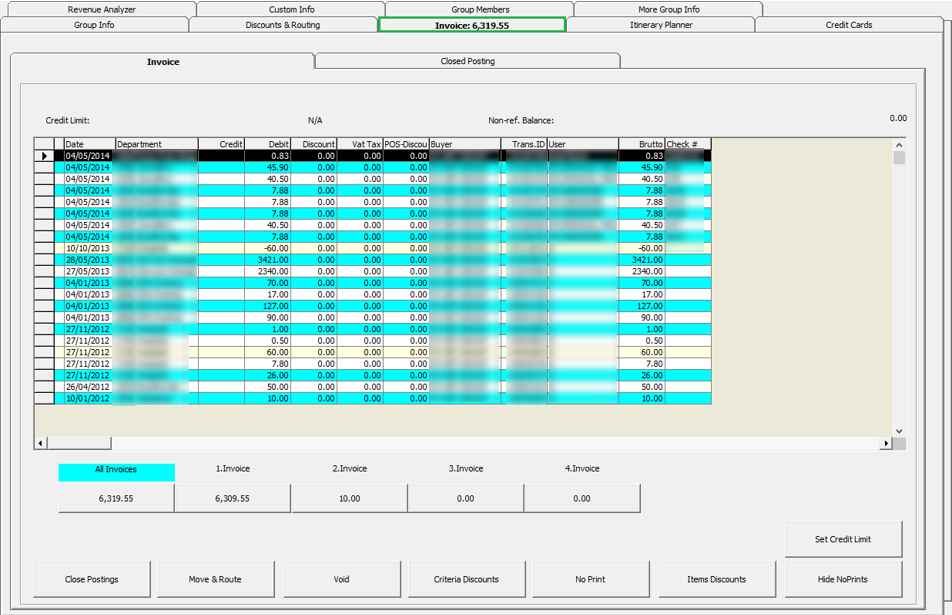The height and width of the screenshot is (615, 952).
Task: Click the Close Postings button
Action: (92, 579)
